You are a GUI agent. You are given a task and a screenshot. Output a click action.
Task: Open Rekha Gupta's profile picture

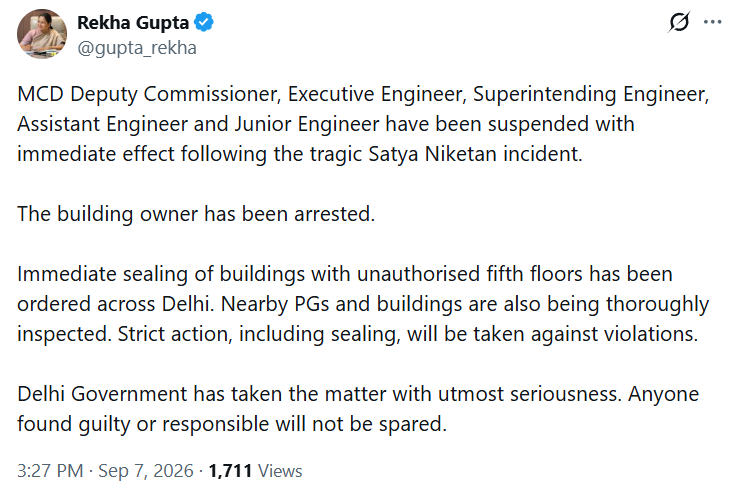click(x=42, y=34)
